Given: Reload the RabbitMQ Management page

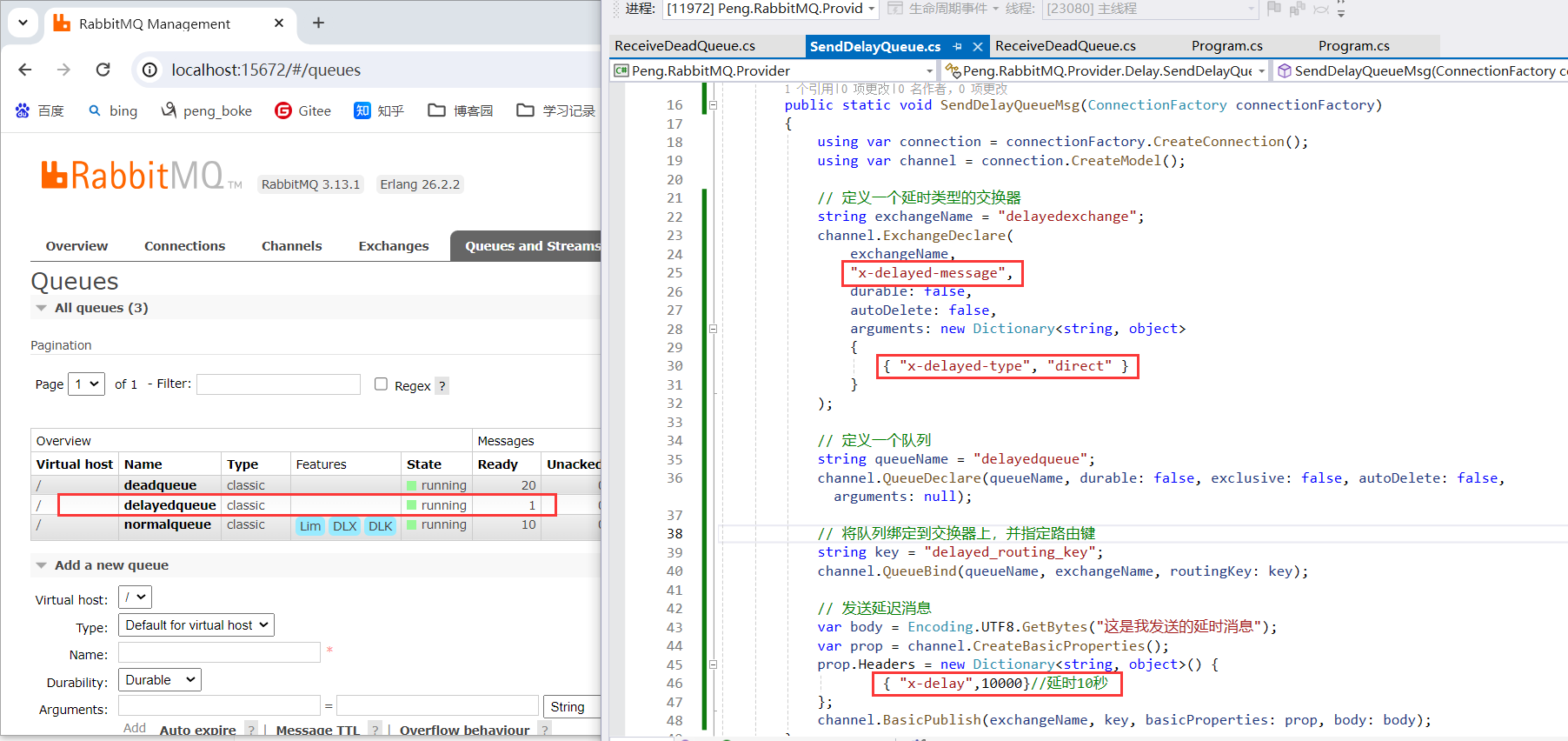Looking at the screenshot, I should click(103, 70).
